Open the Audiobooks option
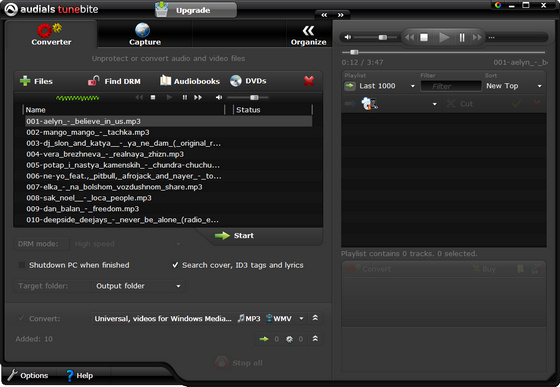This screenshot has width=560, height=387. pos(190,81)
